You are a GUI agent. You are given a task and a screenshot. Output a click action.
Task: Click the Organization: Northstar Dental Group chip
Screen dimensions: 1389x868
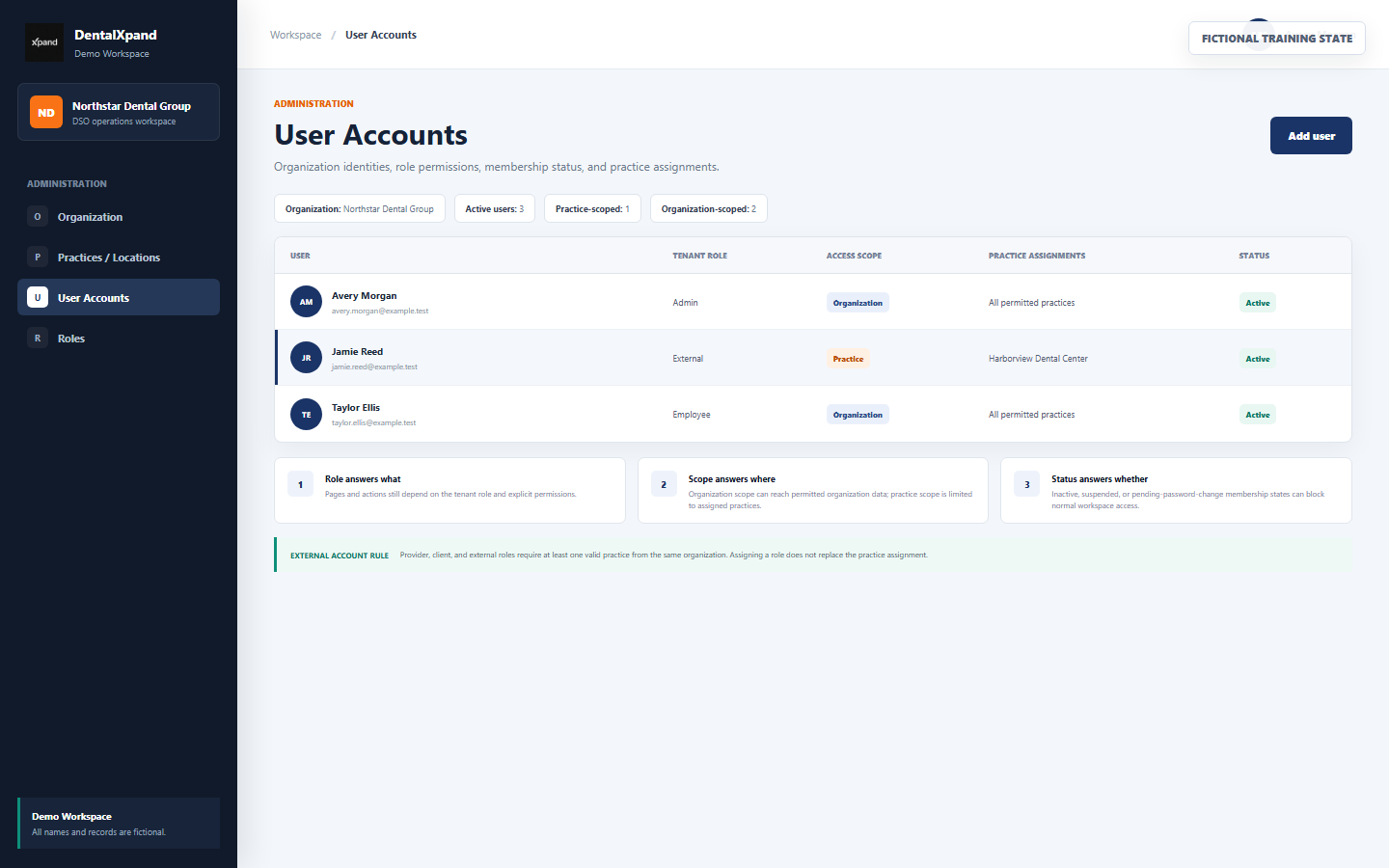click(360, 208)
